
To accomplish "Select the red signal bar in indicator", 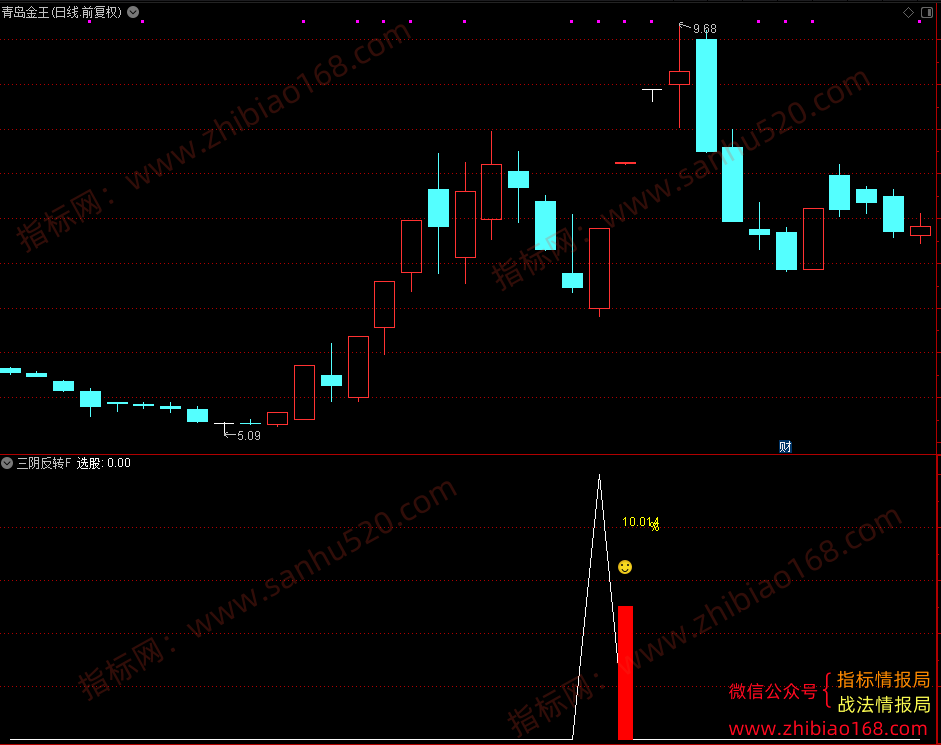I will click(x=625, y=672).
